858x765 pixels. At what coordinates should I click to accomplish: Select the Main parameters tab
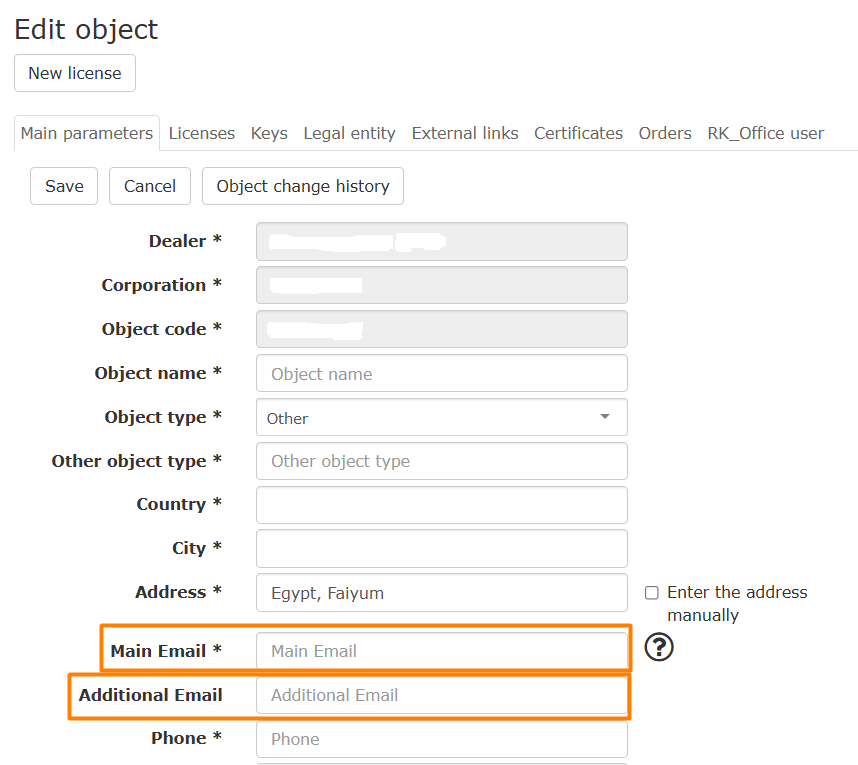point(87,133)
